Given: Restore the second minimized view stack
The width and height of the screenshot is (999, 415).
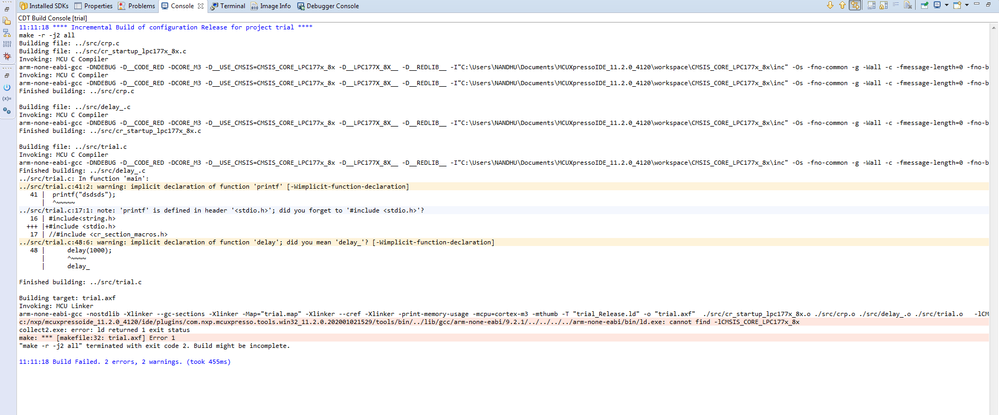Looking at the screenshot, I should (7, 75).
